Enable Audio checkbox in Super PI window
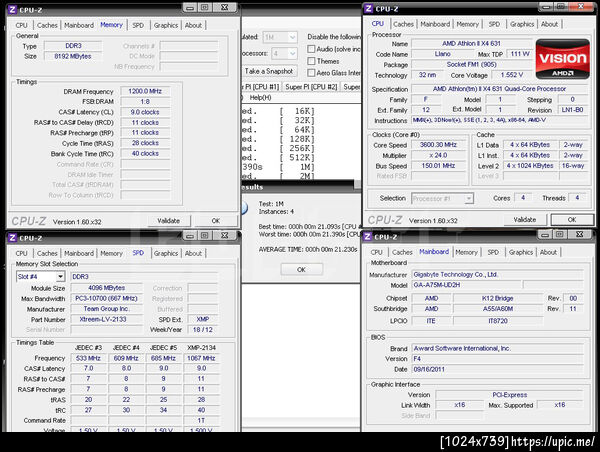This screenshot has width=600, height=452. coord(311,49)
